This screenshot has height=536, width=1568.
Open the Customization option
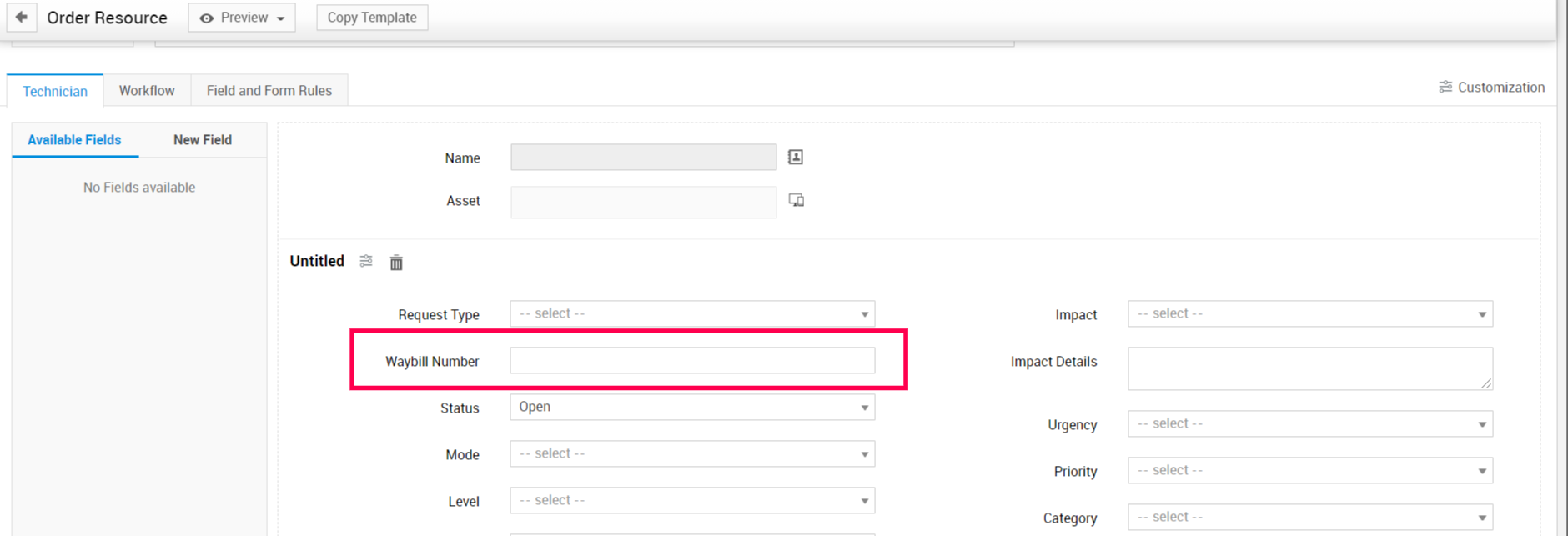[1491, 88]
